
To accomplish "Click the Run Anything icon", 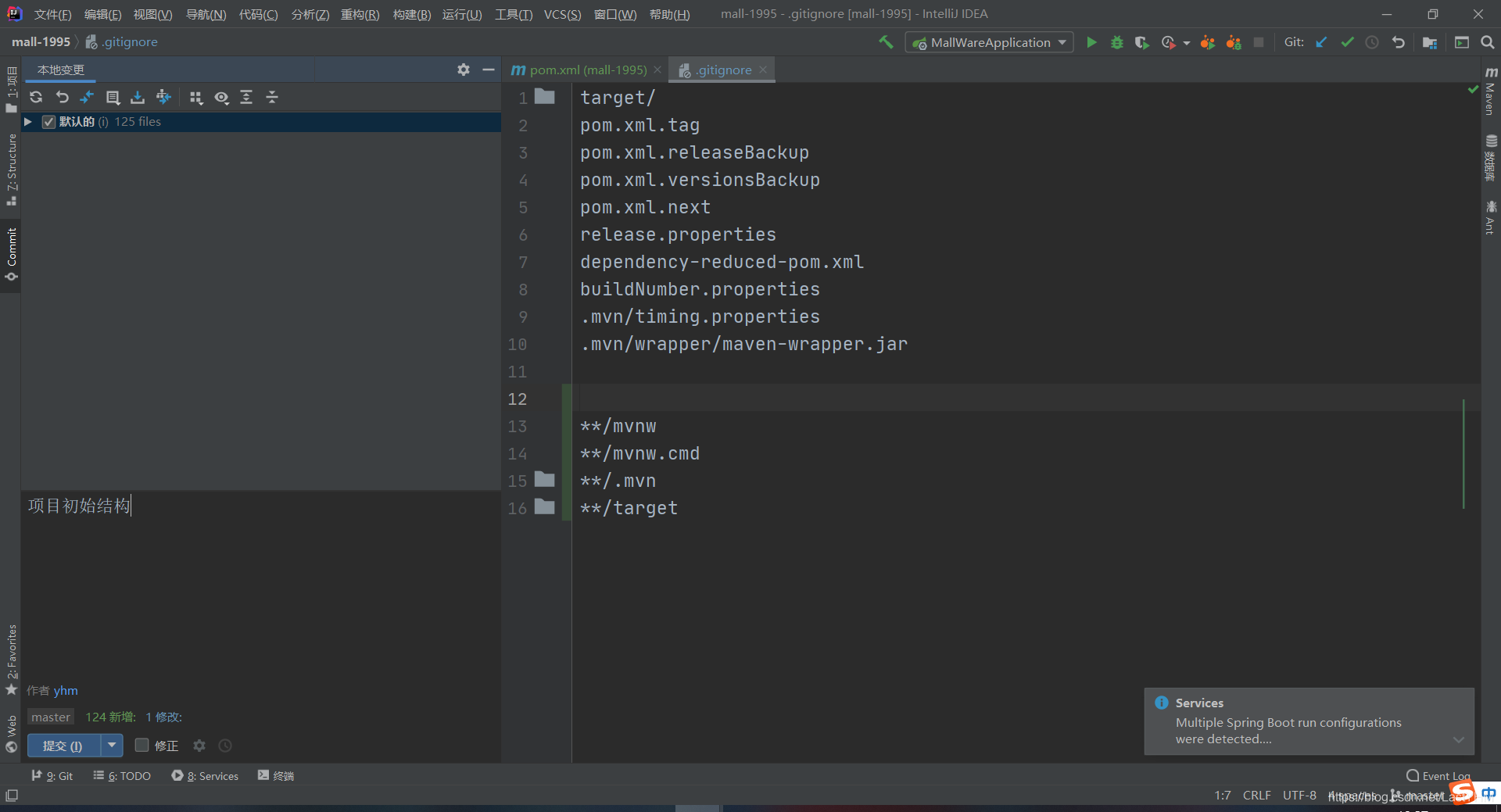I will pos(1462,42).
